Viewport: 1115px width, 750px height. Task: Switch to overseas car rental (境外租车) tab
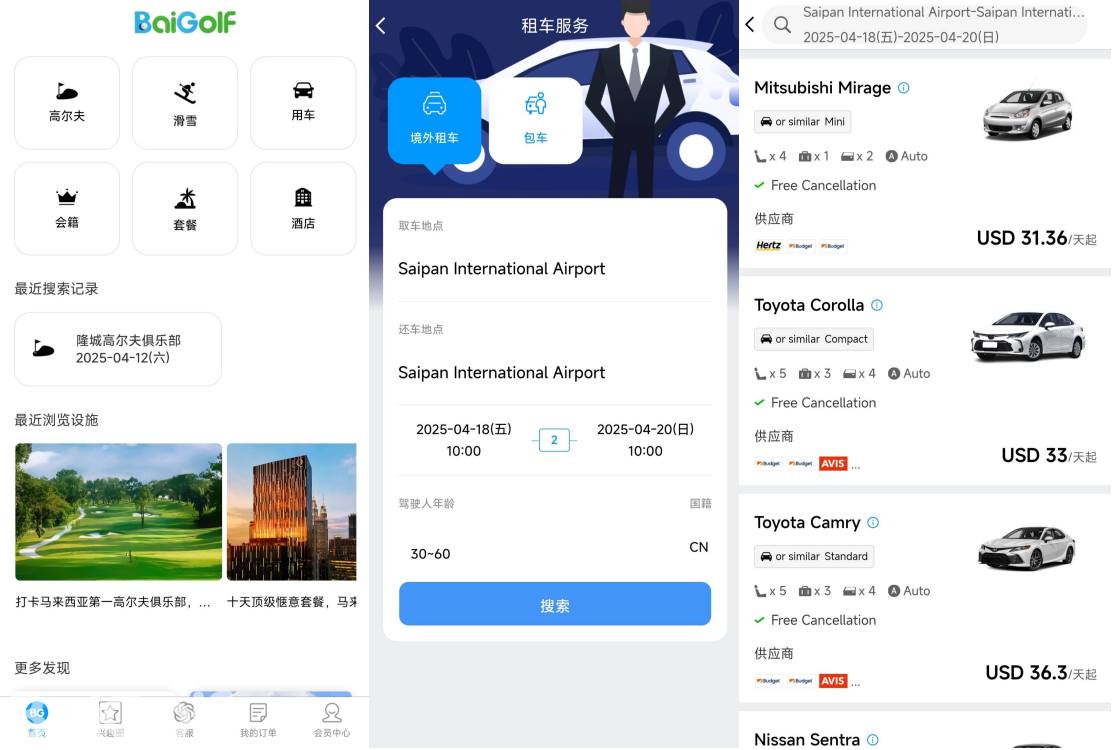click(435, 120)
